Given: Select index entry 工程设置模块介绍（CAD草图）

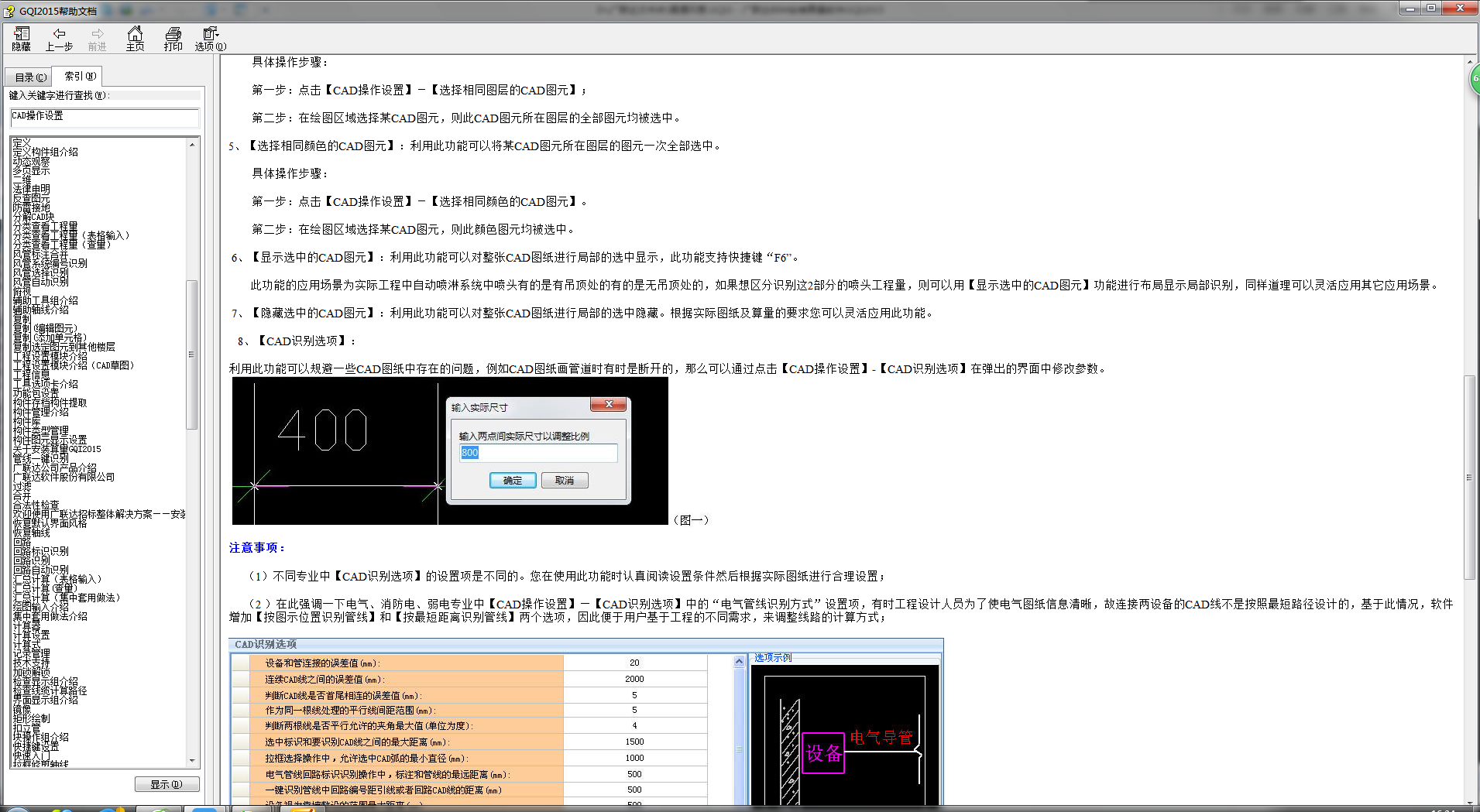Looking at the screenshot, I should [74, 365].
